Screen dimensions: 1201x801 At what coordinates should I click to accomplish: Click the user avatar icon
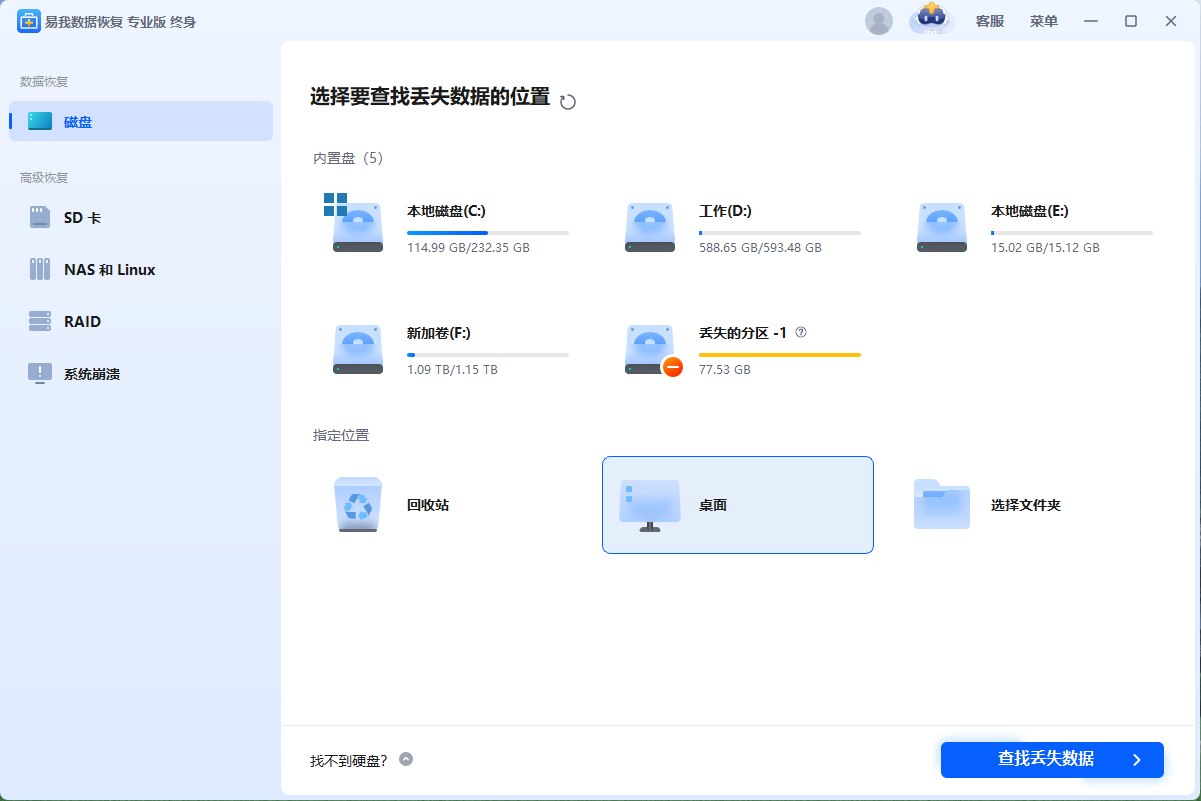(x=879, y=21)
